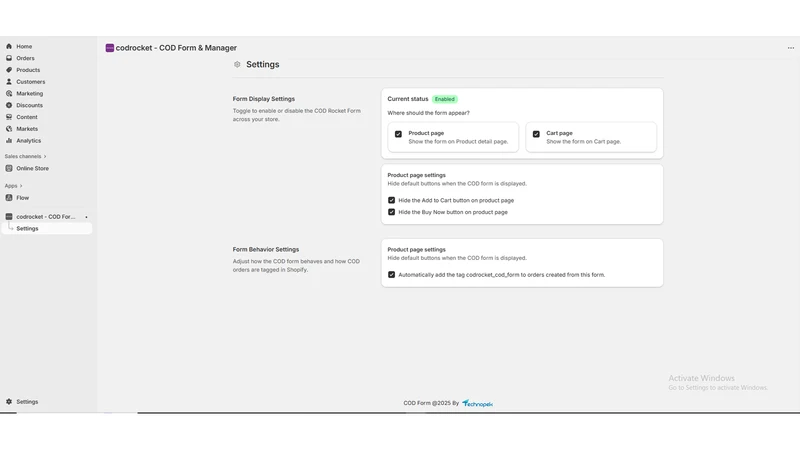The image size is (800, 450).
Task: Click the Flow app icon
Action: 9,198
